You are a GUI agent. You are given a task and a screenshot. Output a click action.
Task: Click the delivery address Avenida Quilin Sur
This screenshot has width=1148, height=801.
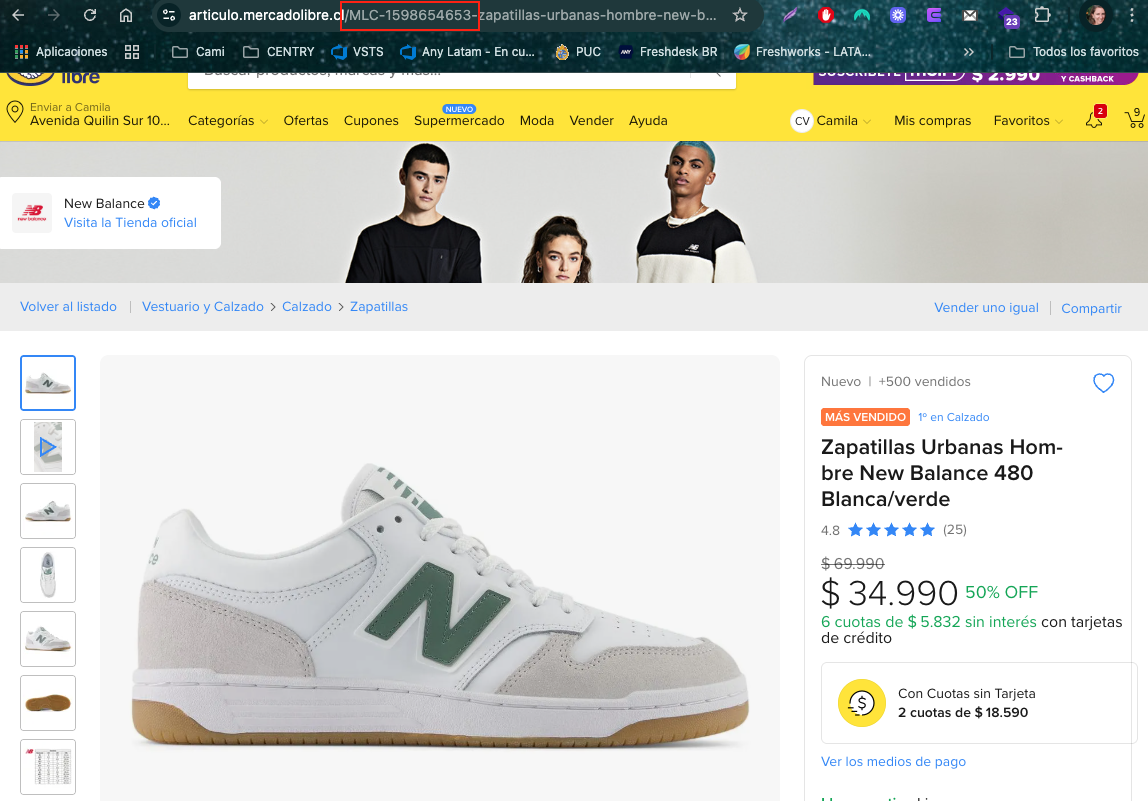(x=100, y=121)
